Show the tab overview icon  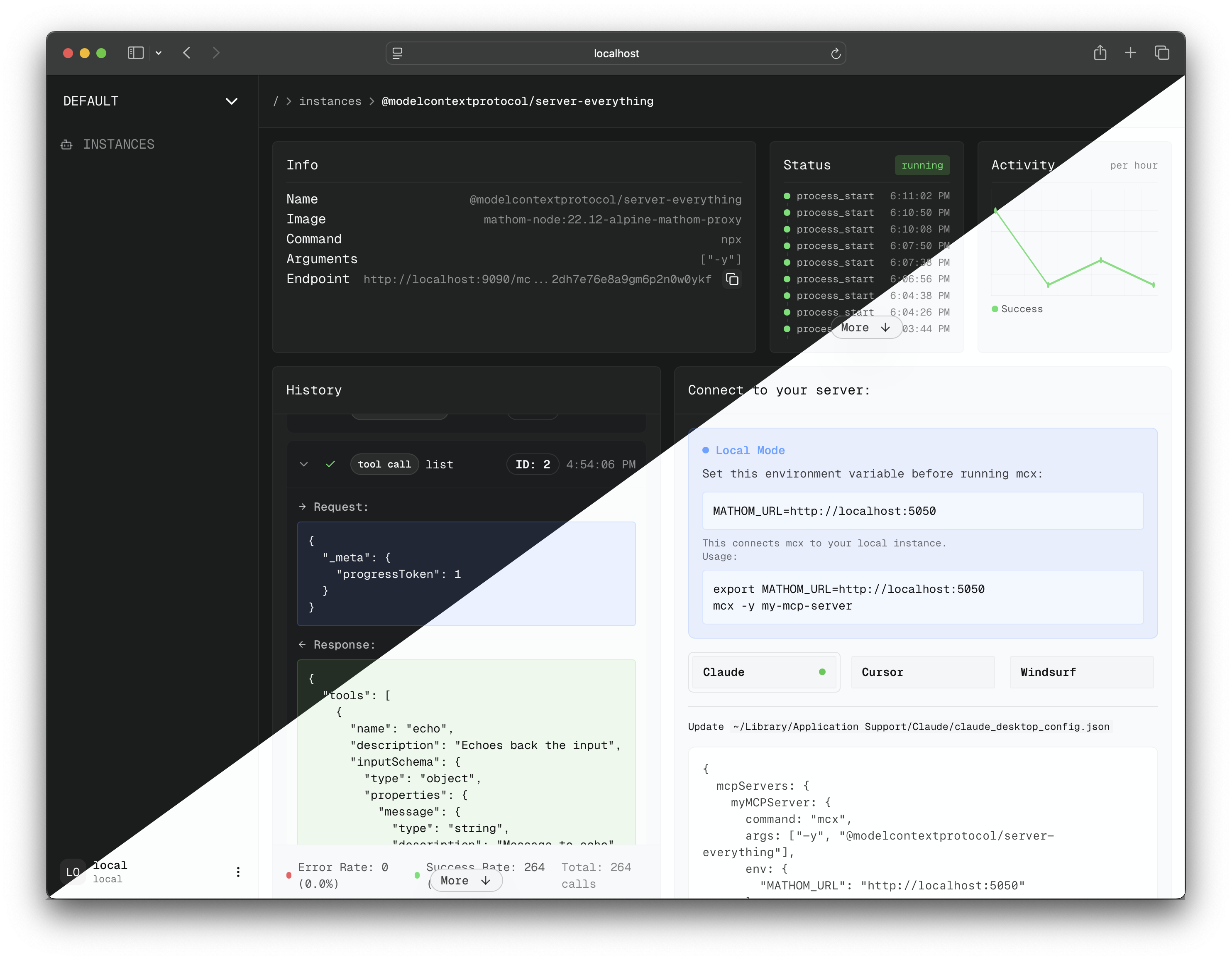point(1162,53)
